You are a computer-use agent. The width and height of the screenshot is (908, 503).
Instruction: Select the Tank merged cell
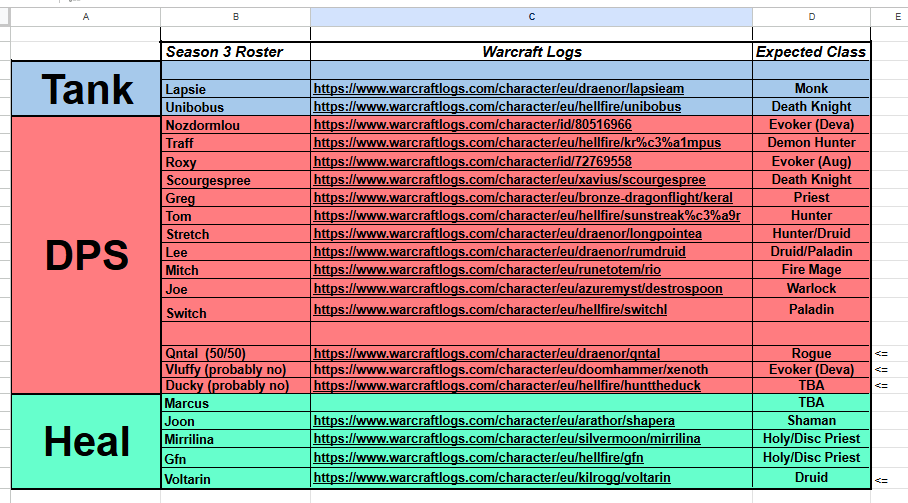[x=86, y=89]
